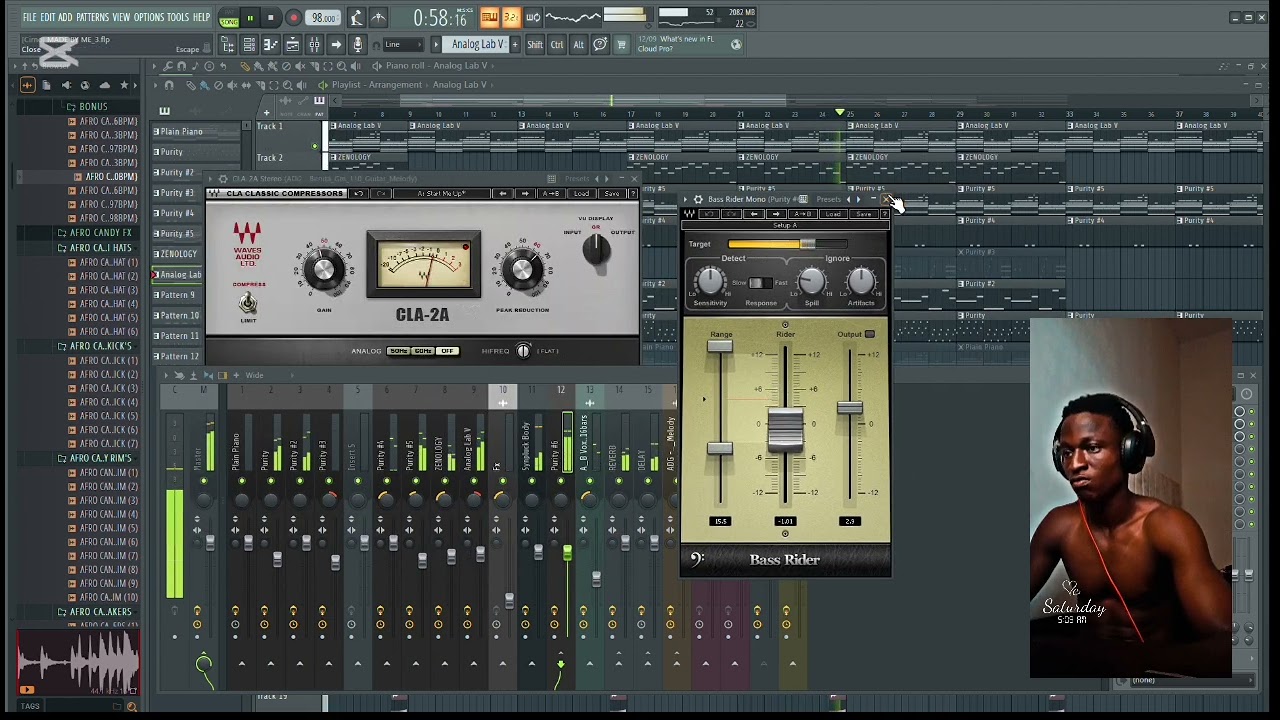Image resolution: width=1280 pixels, height=720 pixels.
Task: Pause playback with the transport play/pause button
Action: [250, 18]
